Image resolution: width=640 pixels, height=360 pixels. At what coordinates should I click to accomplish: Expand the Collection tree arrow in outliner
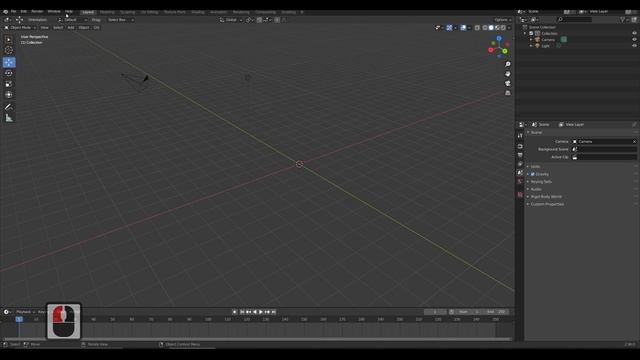click(525, 33)
